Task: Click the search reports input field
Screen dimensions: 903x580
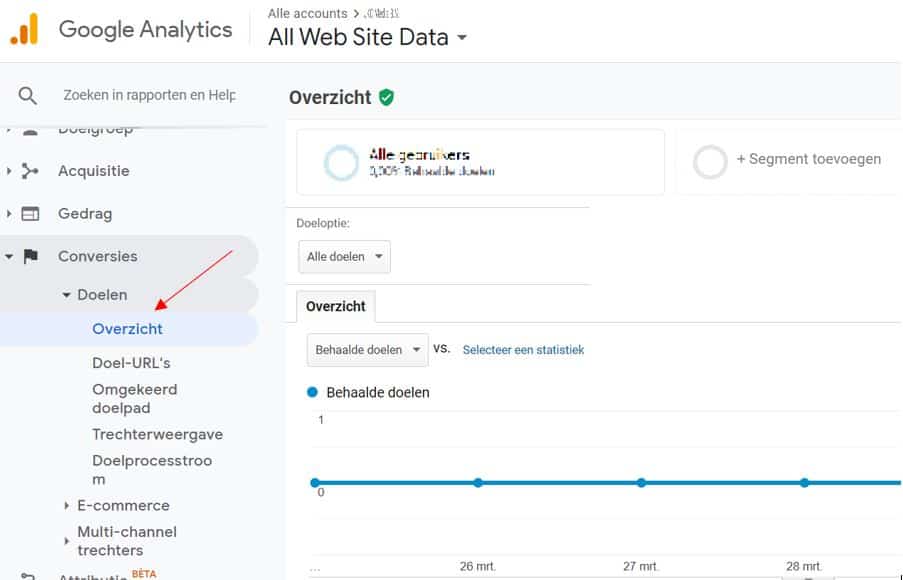Action: [150, 95]
